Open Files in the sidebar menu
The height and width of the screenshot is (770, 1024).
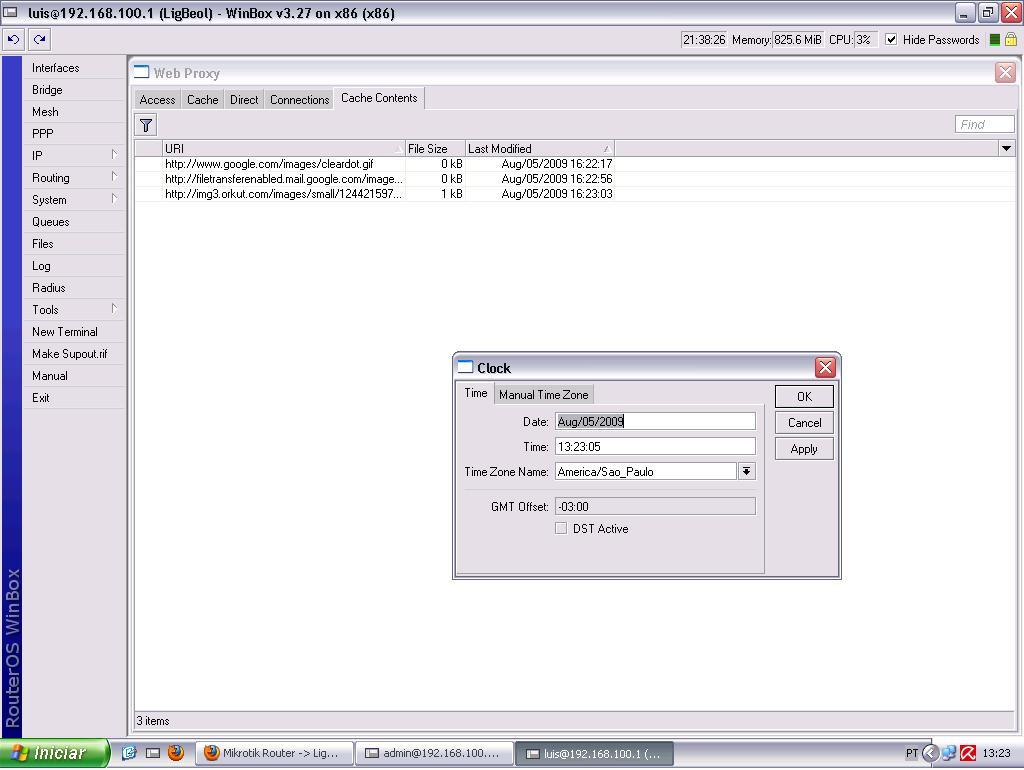pyautogui.click(x=73, y=244)
